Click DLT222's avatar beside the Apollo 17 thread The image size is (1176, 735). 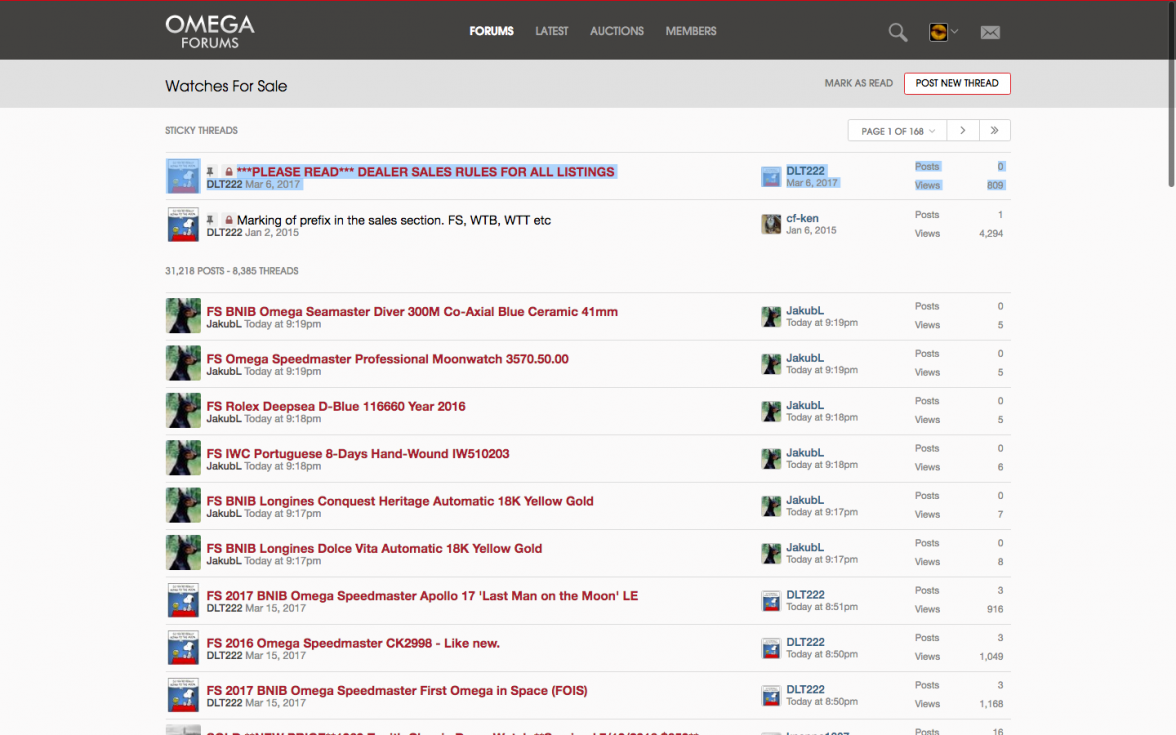pyautogui.click(x=771, y=600)
